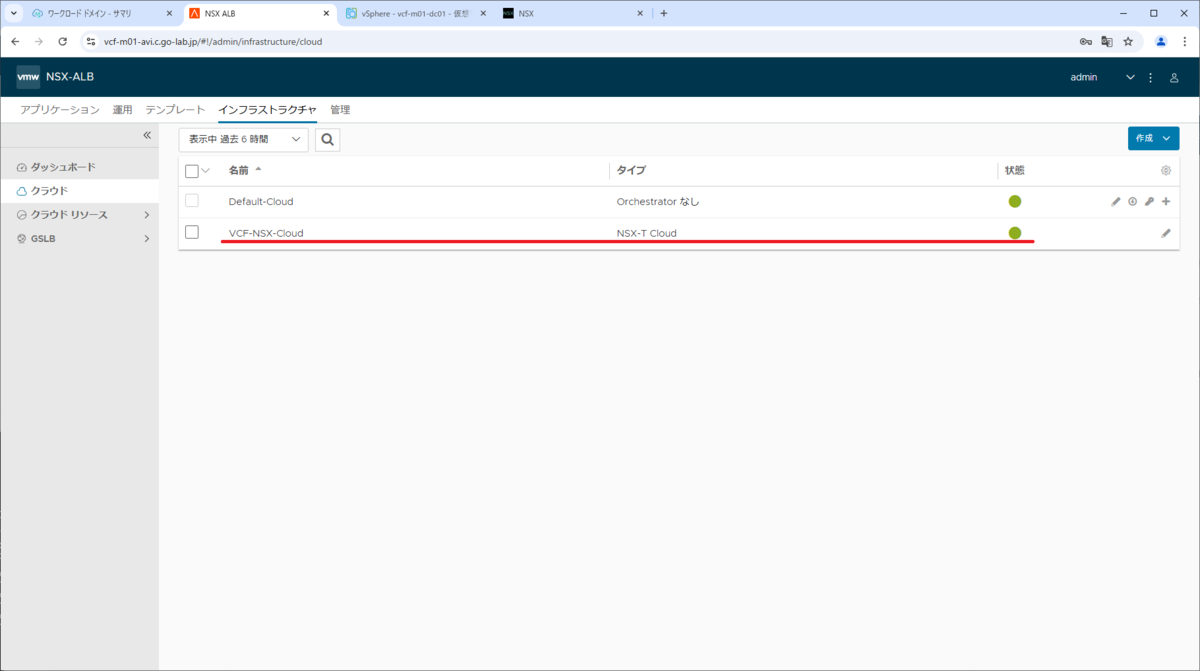The height and width of the screenshot is (671, 1200).
Task: View site information icon in address bar
Action: 91,42
